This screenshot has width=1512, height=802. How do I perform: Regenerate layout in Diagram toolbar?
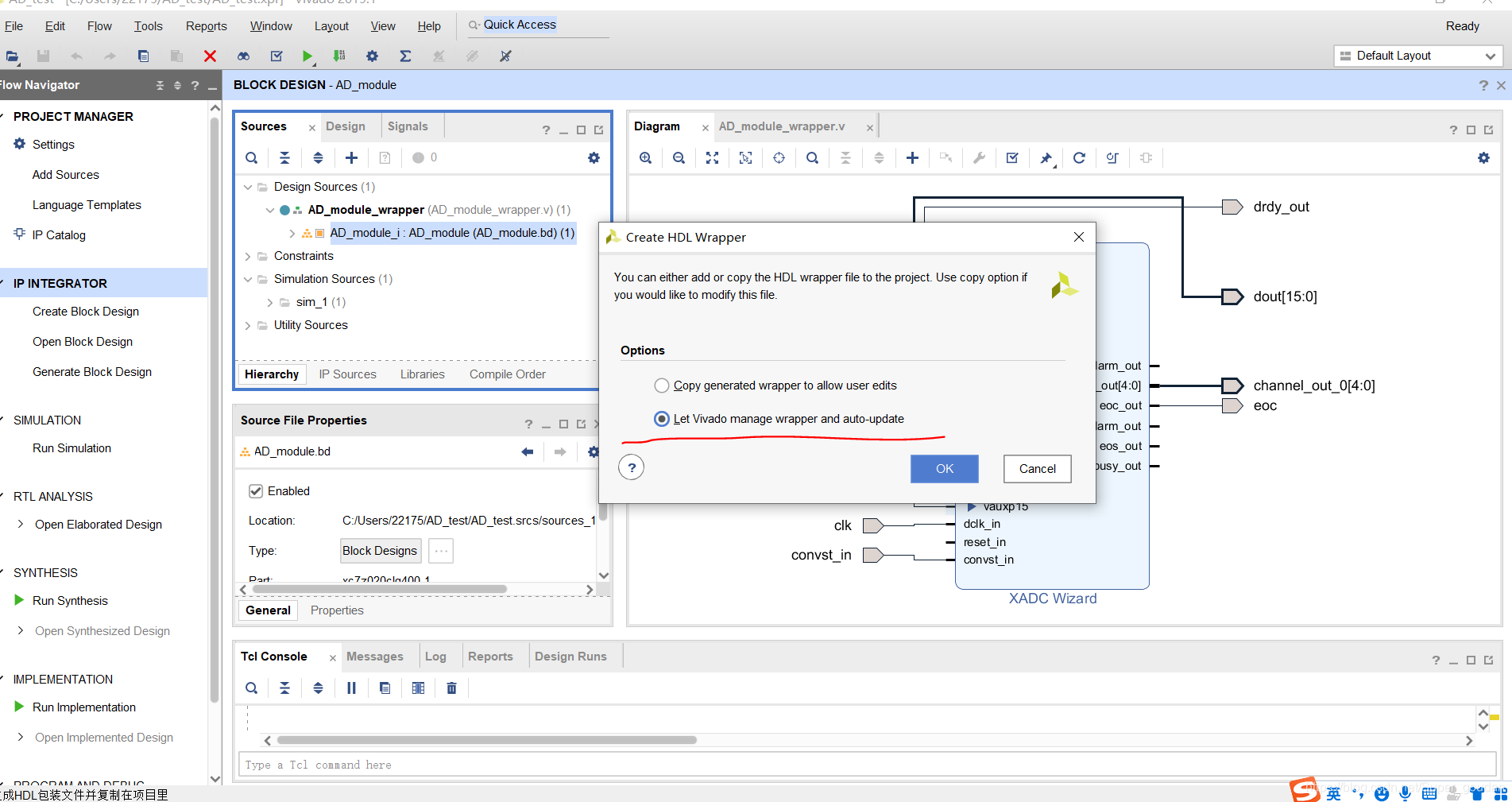click(1079, 157)
